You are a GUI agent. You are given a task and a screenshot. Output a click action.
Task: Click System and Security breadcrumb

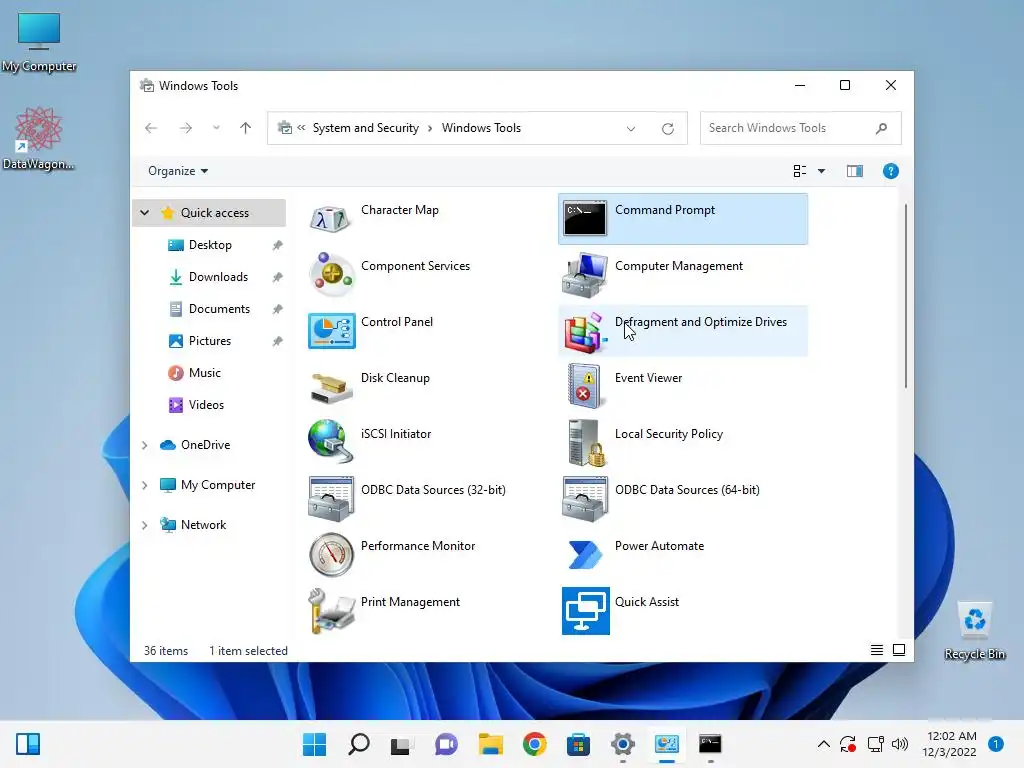[x=366, y=128]
